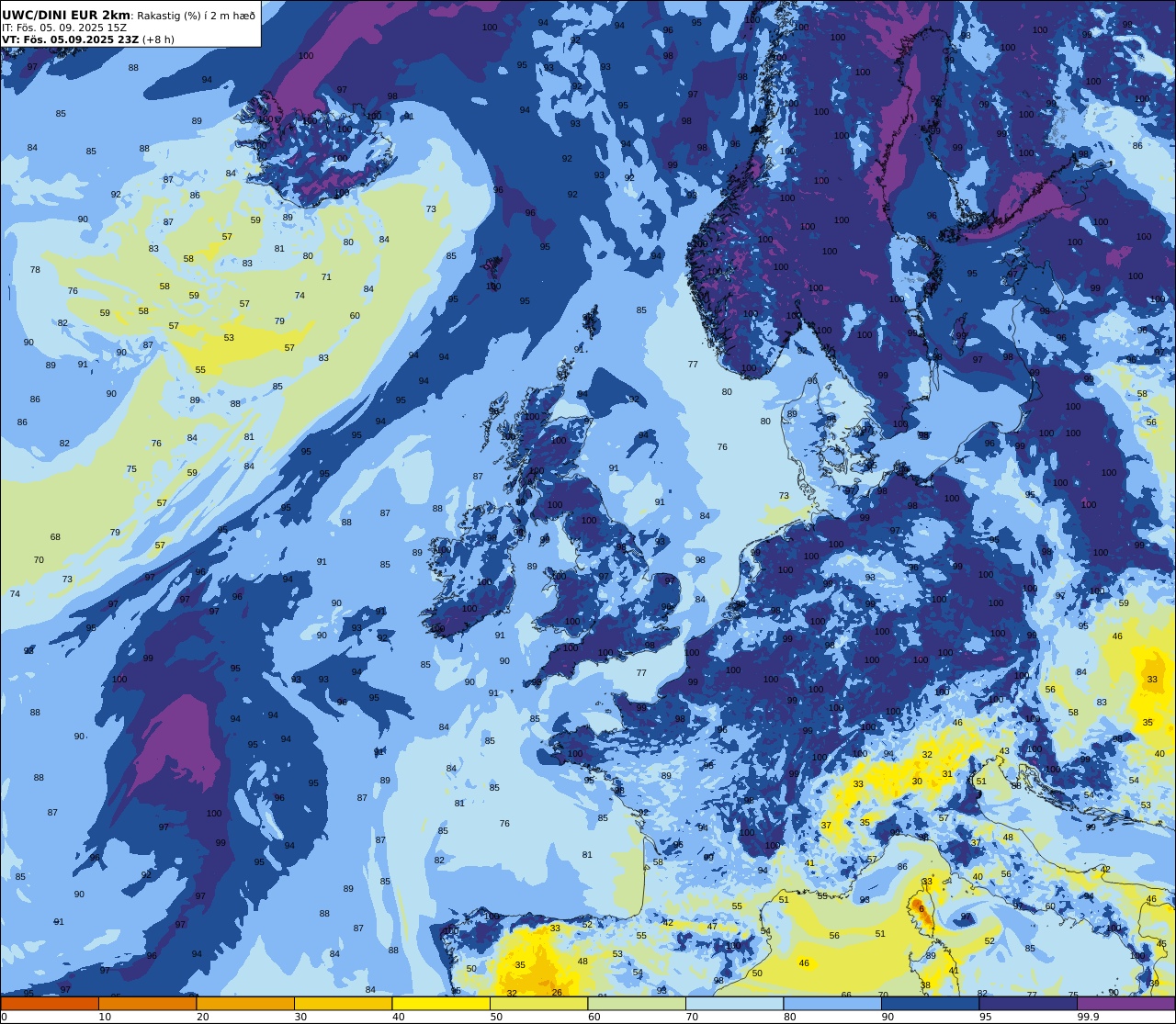
Task: Click the map value '31' over northern Italy
Action: 947,774
